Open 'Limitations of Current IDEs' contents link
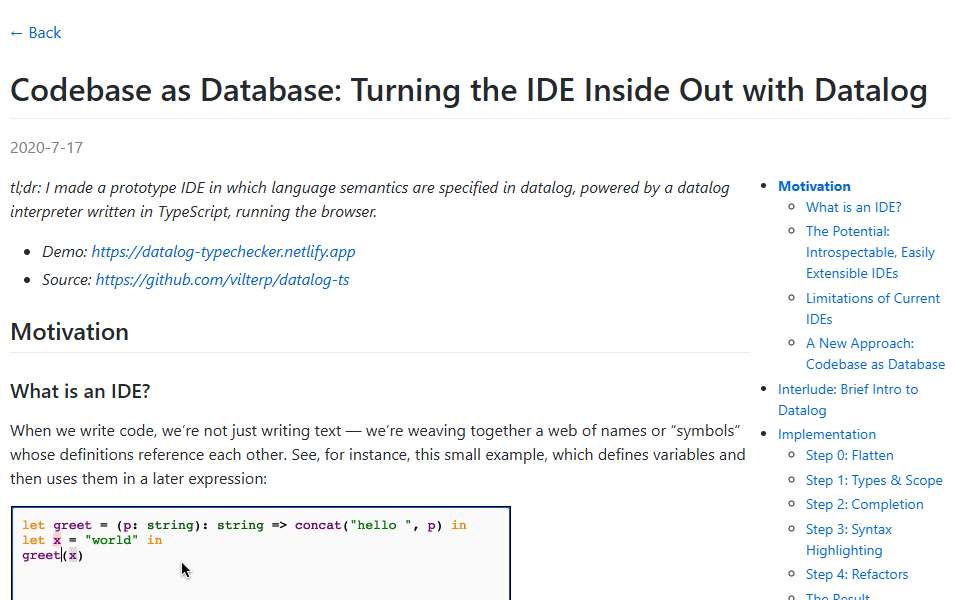This screenshot has height=600, width=960. coord(872,309)
